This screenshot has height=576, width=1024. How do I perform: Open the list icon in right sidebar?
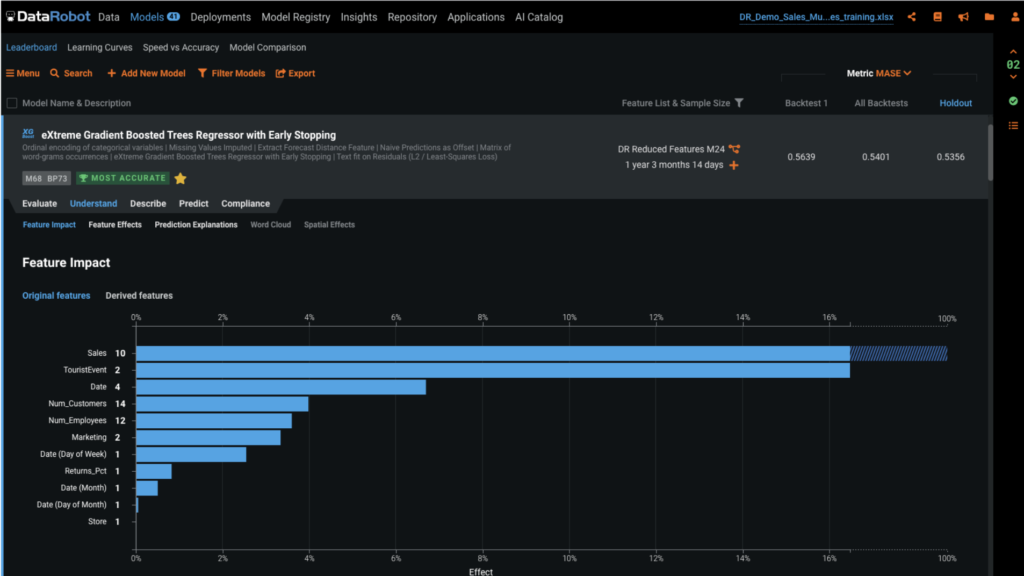tap(1013, 125)
